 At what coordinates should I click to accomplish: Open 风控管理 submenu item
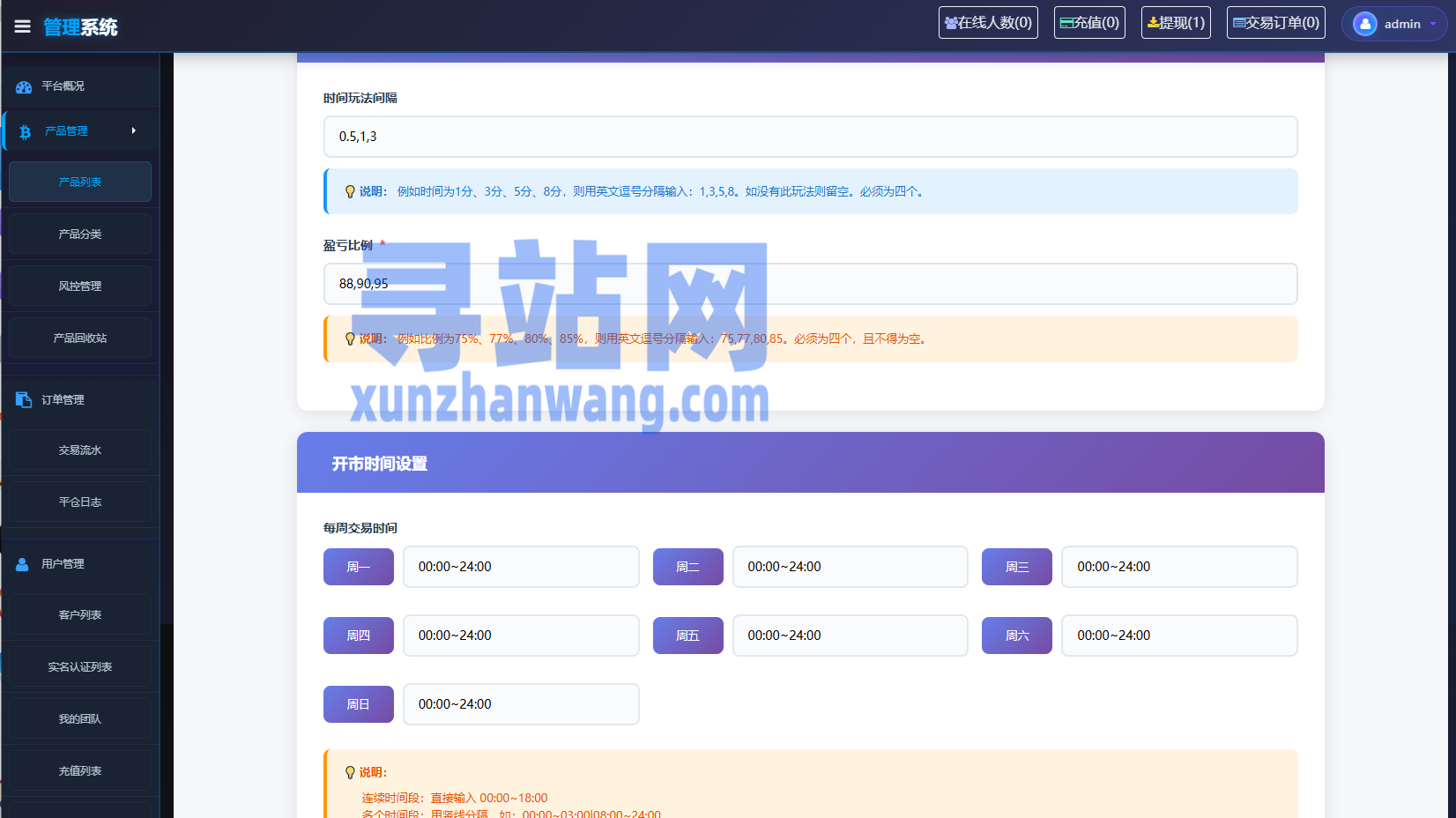80,286
